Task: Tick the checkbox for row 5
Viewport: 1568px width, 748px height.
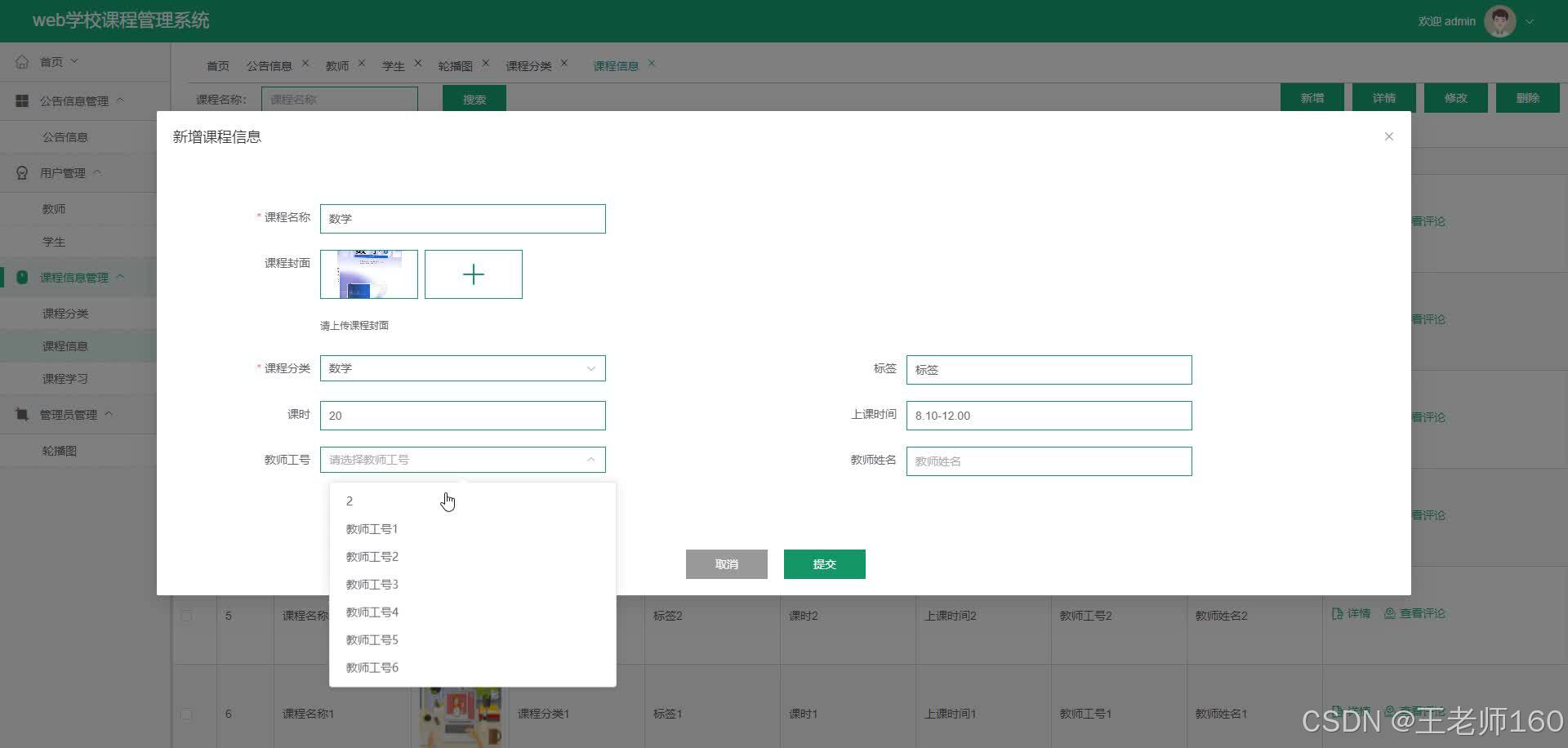Action: coord(186,616)
